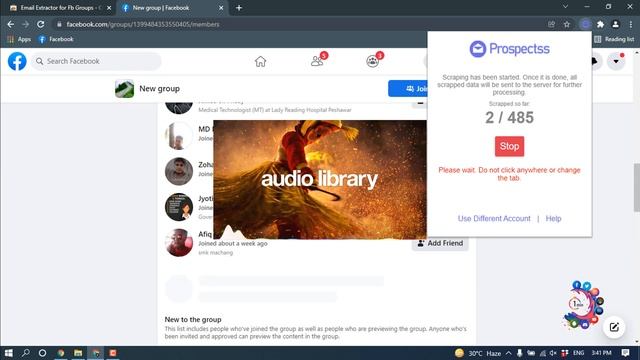Open the Groups icon in the Facebook navbar
Image resolution: width=640 pixels, height=360 pixels.
pyautogui.click(x=373, y=61)
